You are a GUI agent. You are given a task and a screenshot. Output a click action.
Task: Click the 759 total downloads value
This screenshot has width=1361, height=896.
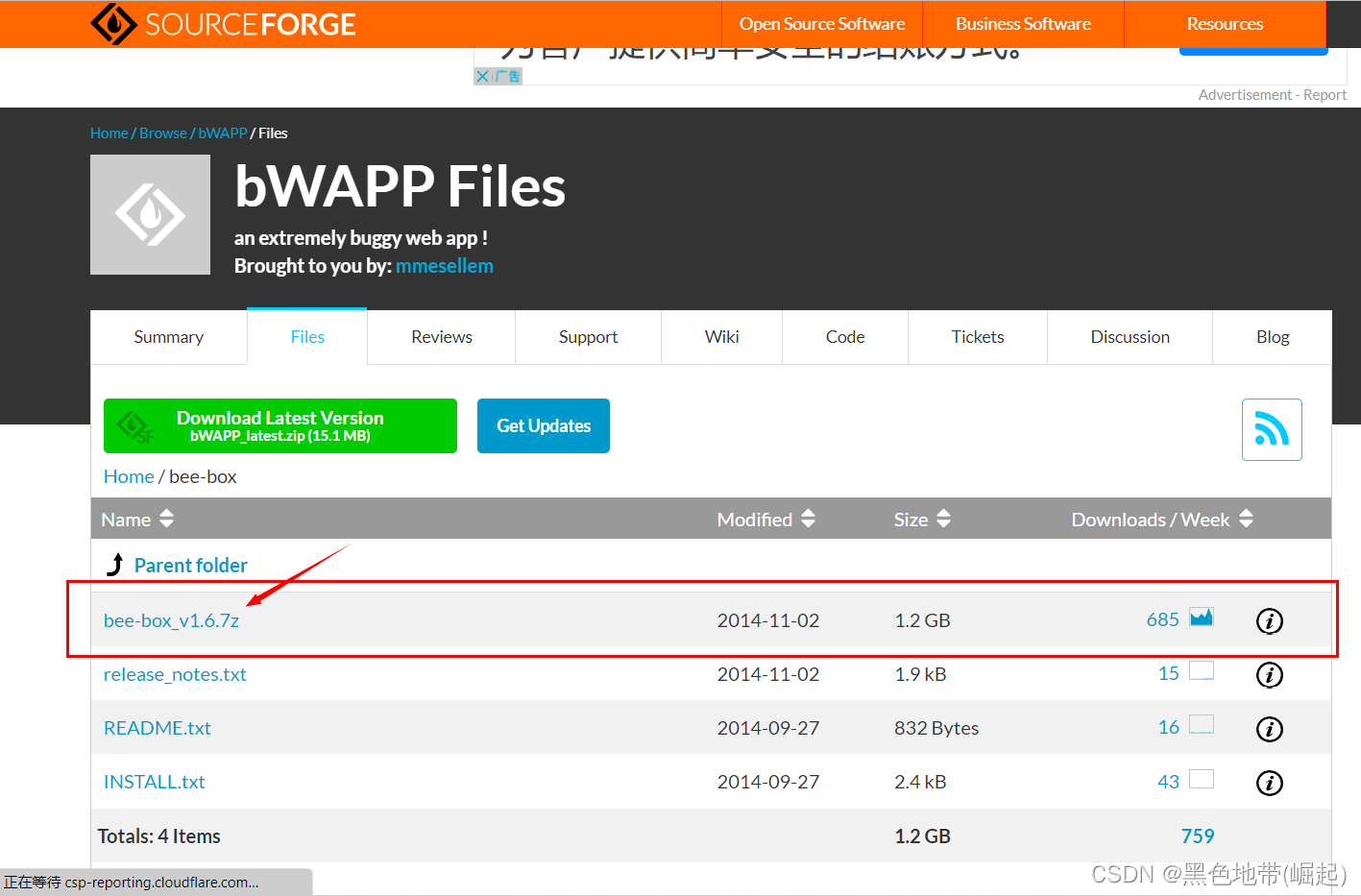pyautogui.click(x=1198, y=836)
